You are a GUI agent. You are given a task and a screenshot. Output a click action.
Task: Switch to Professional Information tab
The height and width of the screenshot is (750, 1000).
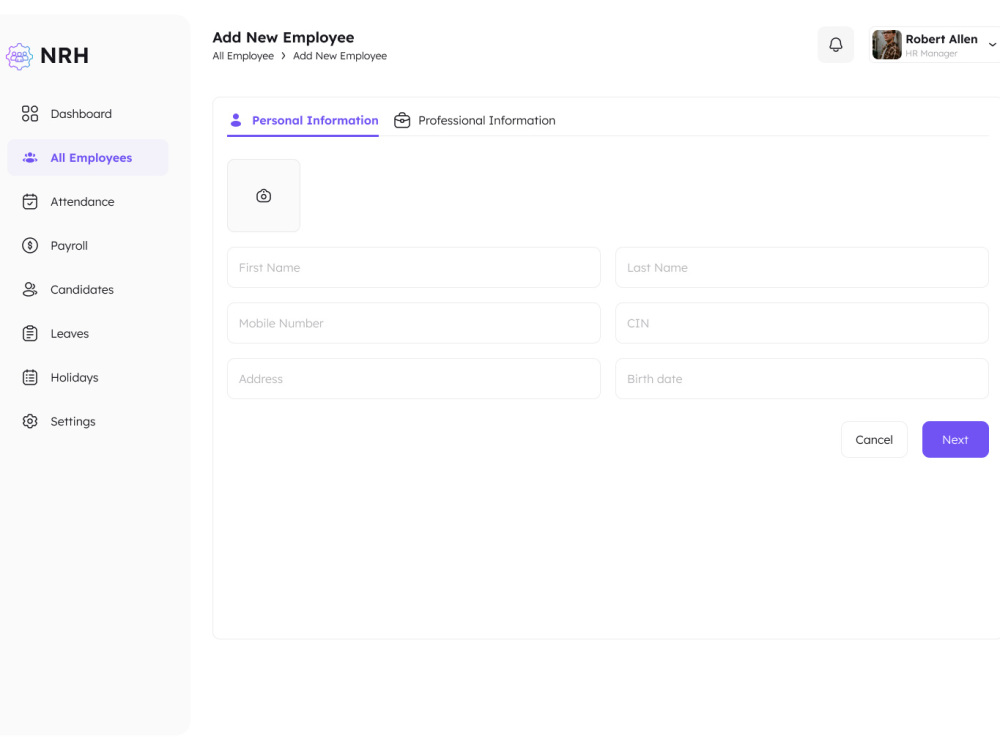pyautogui.click(x=474, y=121)
